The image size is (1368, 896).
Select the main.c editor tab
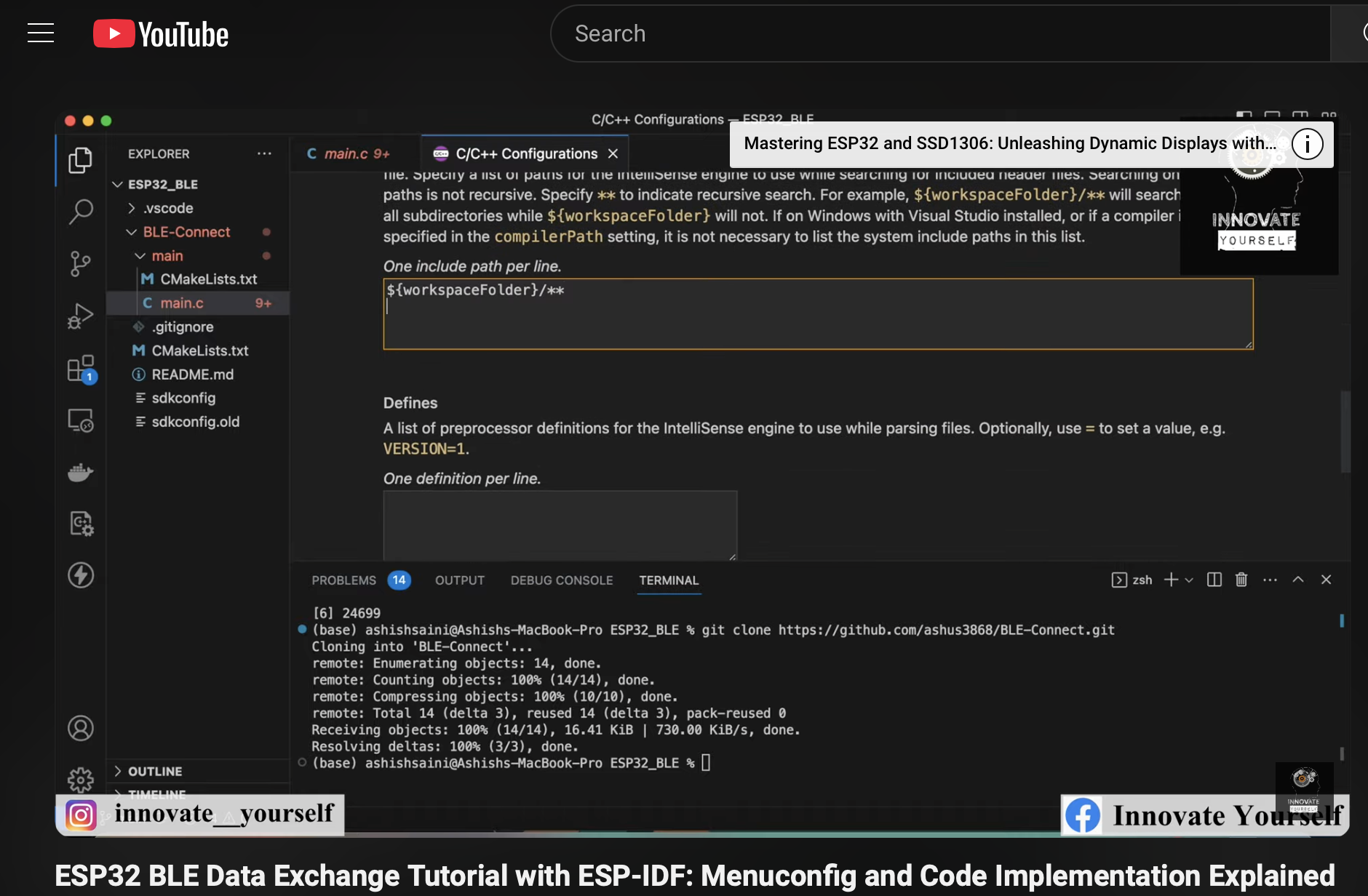(x=348, y=154)
